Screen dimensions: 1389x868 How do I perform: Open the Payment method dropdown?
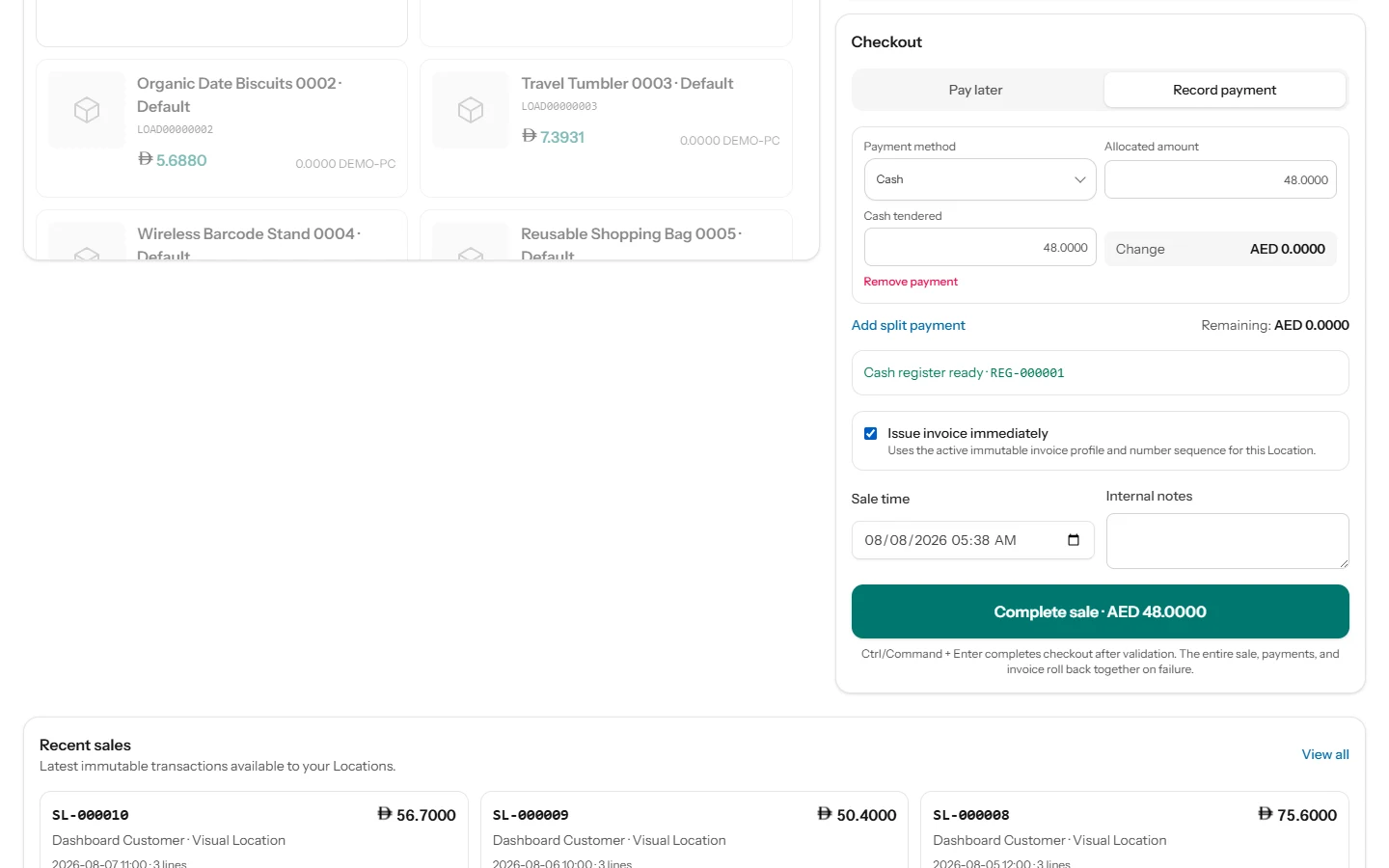[x=980, y=179]
